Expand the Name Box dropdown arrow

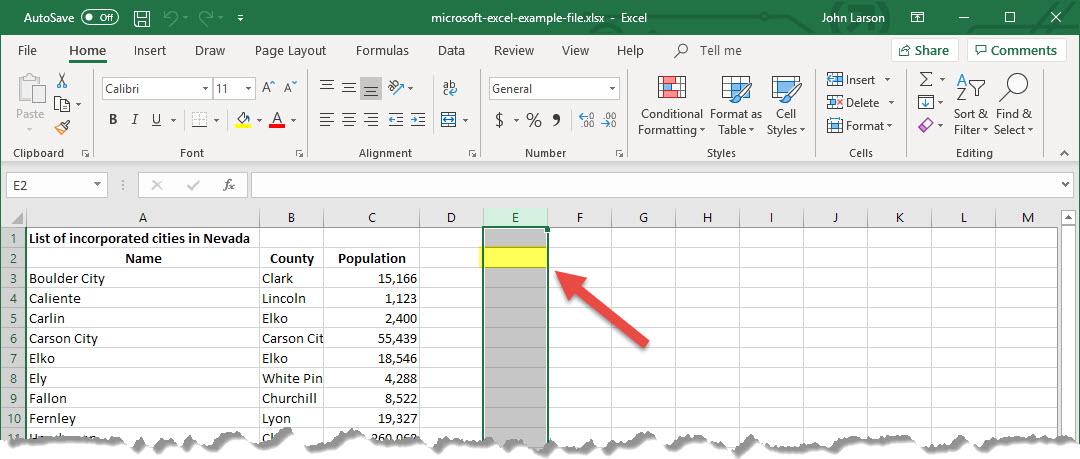[x=97, y=185]
